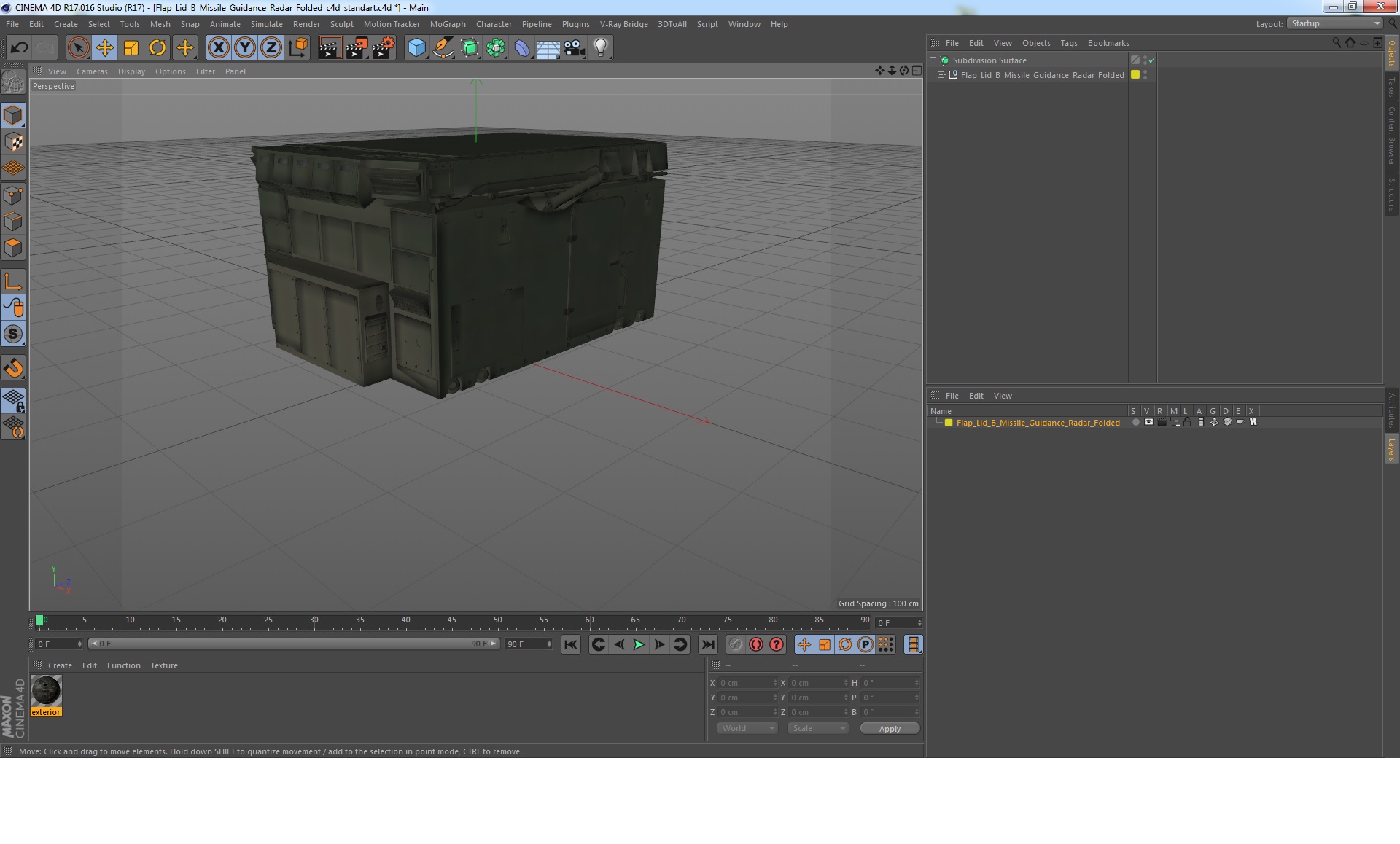The height and width of the screenshot is (844, 1400).
Task: Switch to Edges mode
Action: click(x=13, y=222)
